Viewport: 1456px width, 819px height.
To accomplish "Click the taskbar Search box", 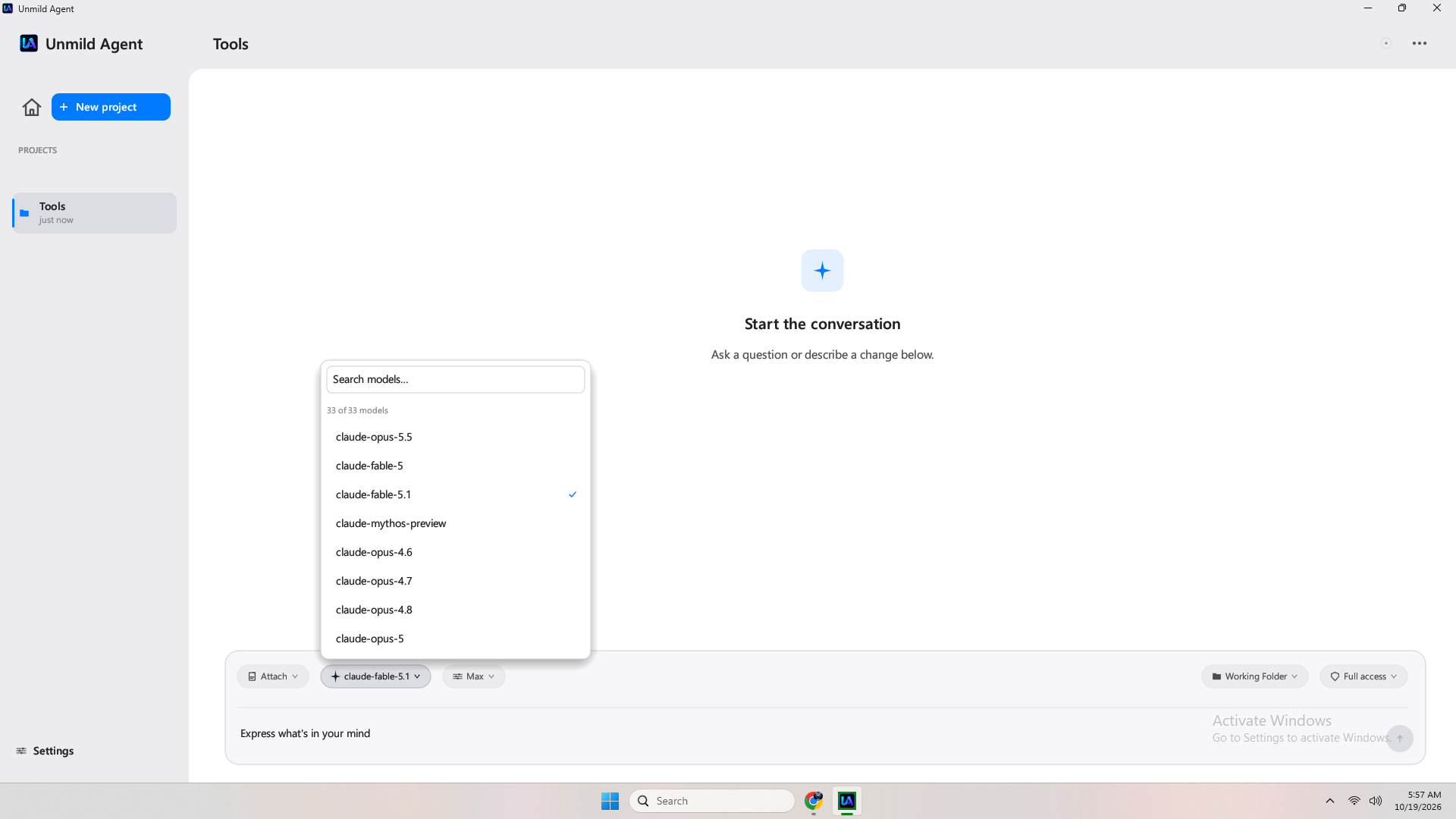I will click(712, 801).
